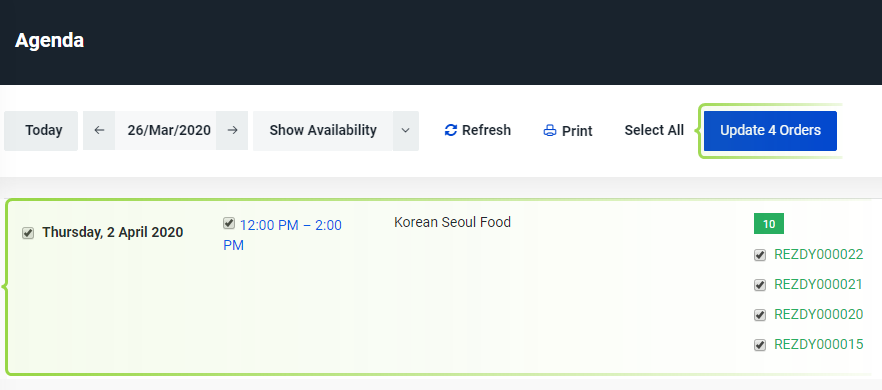Click the Show Availability button

[323, 131]
